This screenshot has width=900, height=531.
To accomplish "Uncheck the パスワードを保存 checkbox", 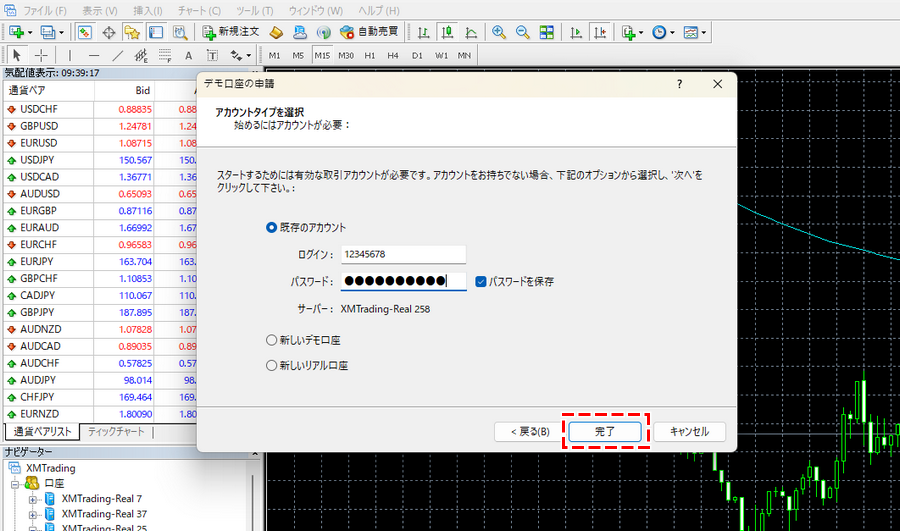I will [481, 281].
